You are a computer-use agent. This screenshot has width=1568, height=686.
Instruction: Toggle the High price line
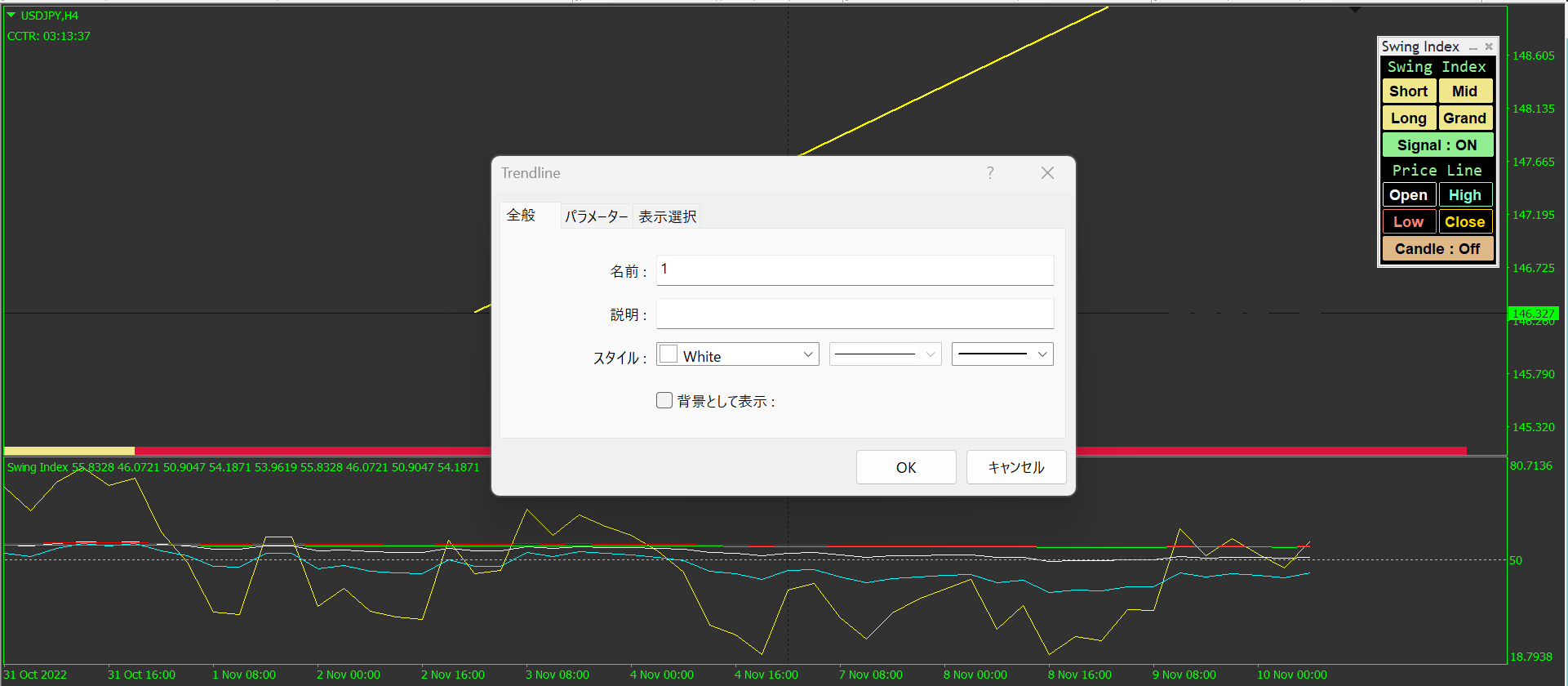(1465, 195)
